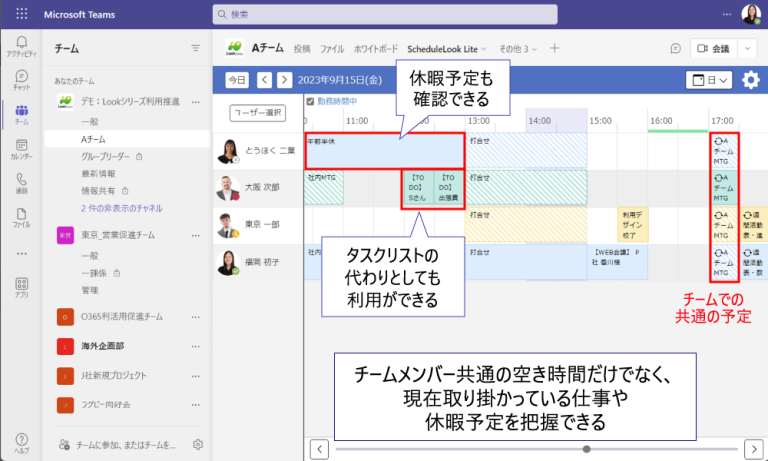Open more options for デモ：Lookシリーズ利用推進 team
768x461 pixels.
pyautogui.click(x=195, y=102)
